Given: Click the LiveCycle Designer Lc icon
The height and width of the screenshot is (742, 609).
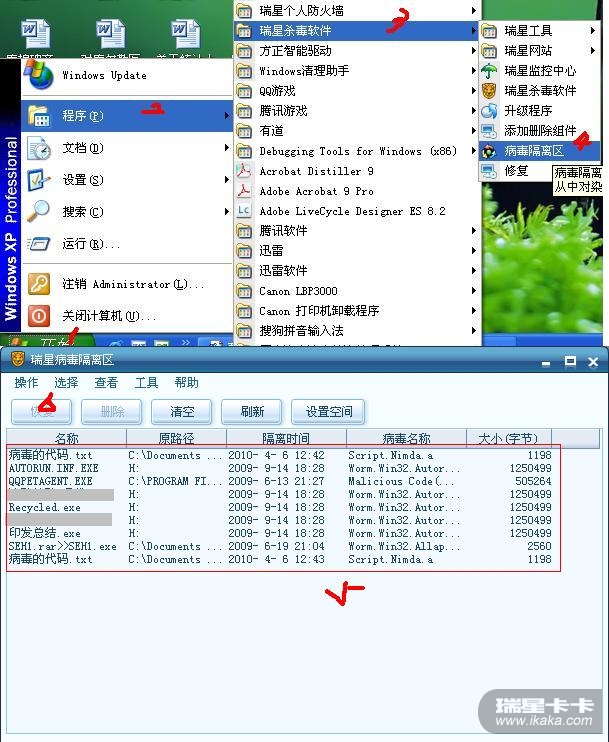Looking at the screenshot, I should pyautogui.click(x=244, y=211).
